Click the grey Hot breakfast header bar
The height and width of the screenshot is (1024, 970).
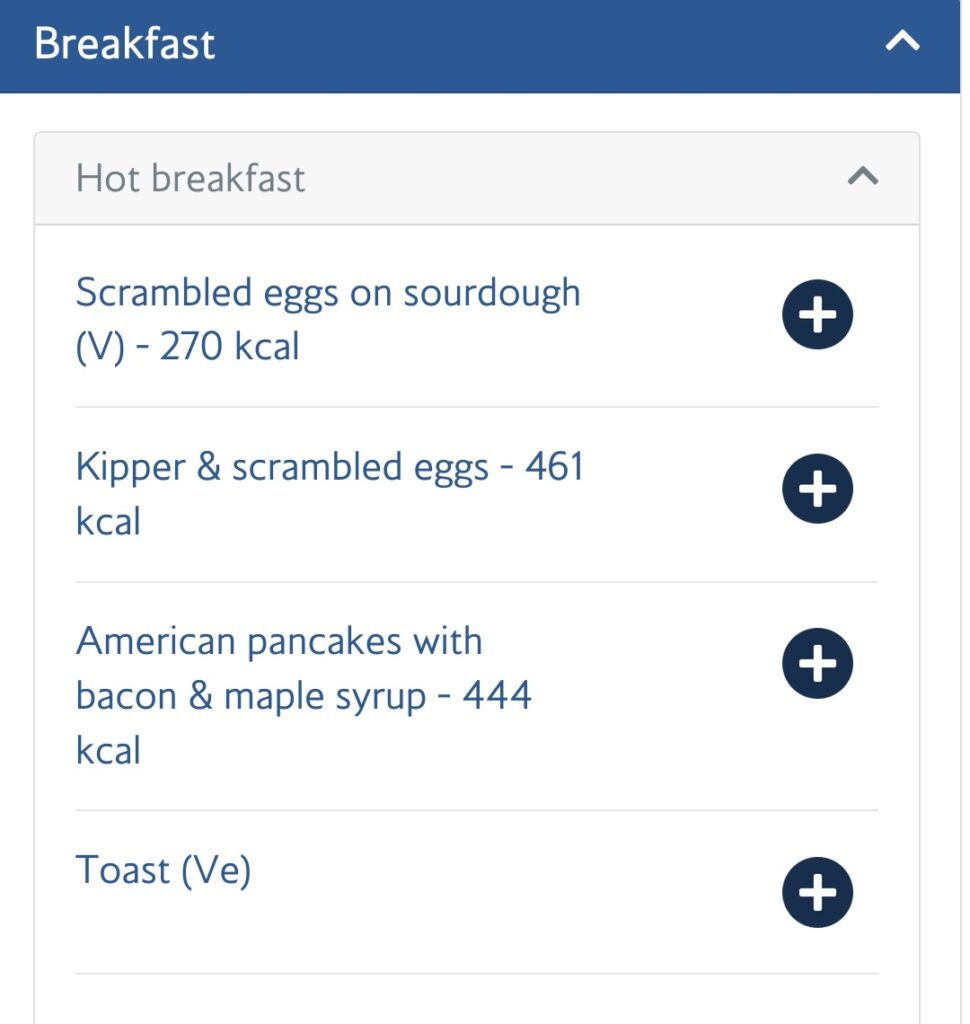tap(477, 178)
